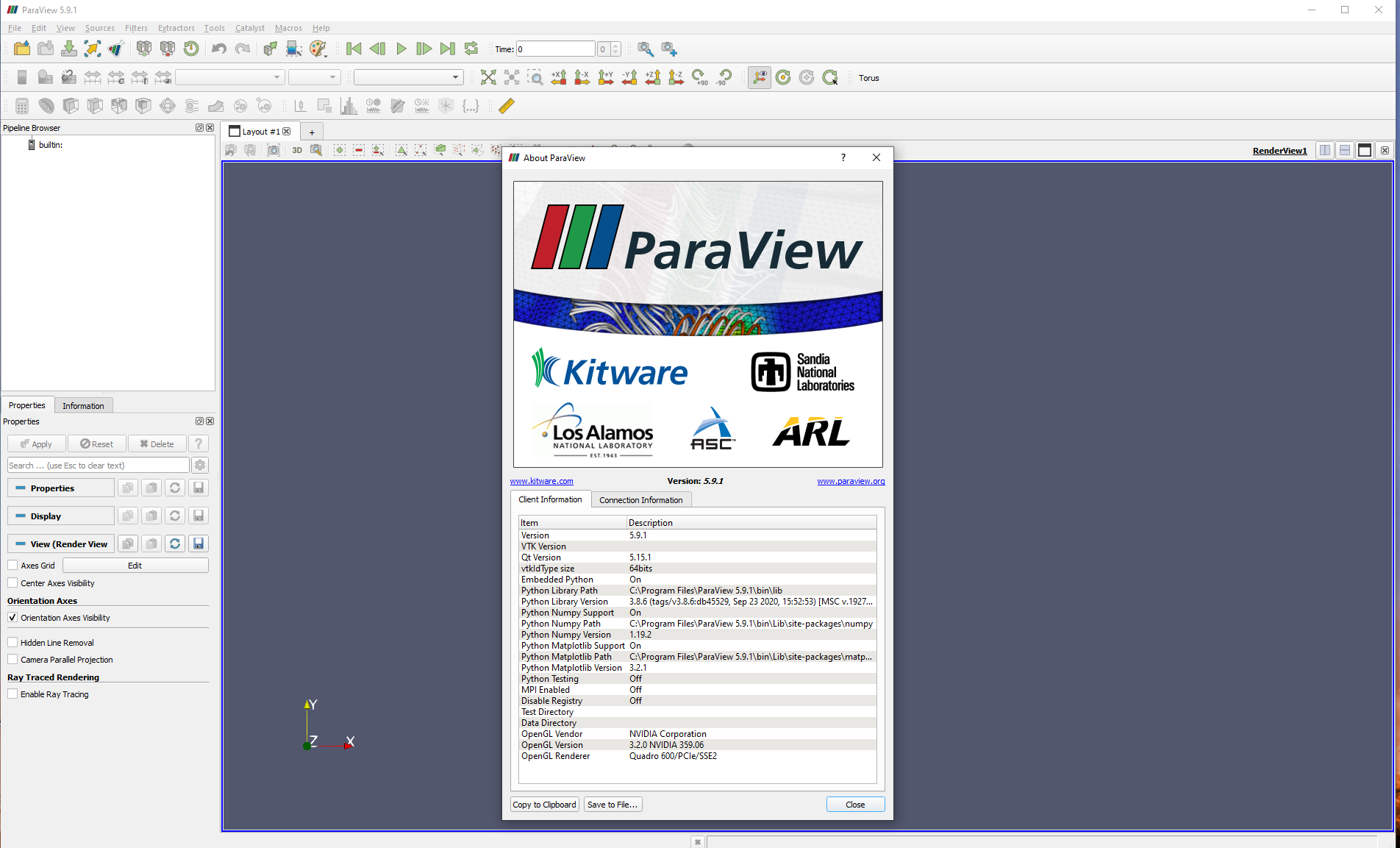The height and width of the screenshot is (848, 1400).
Task: Click the Split view horizontally icon
Action: pyautogui.click(x=1324, y=150)
